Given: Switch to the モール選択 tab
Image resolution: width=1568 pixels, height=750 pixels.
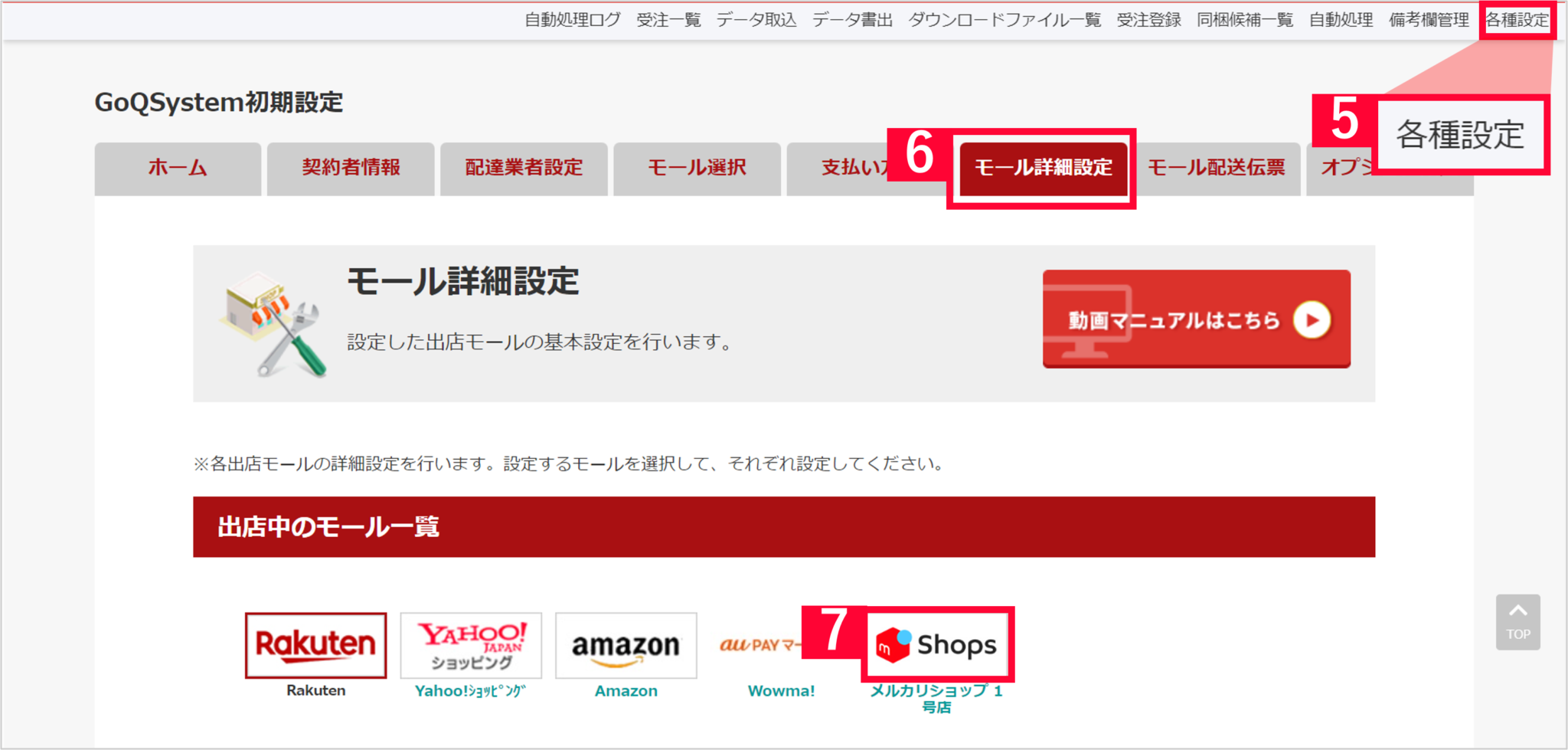Looking at the screenshot, I should pos(697,169).
